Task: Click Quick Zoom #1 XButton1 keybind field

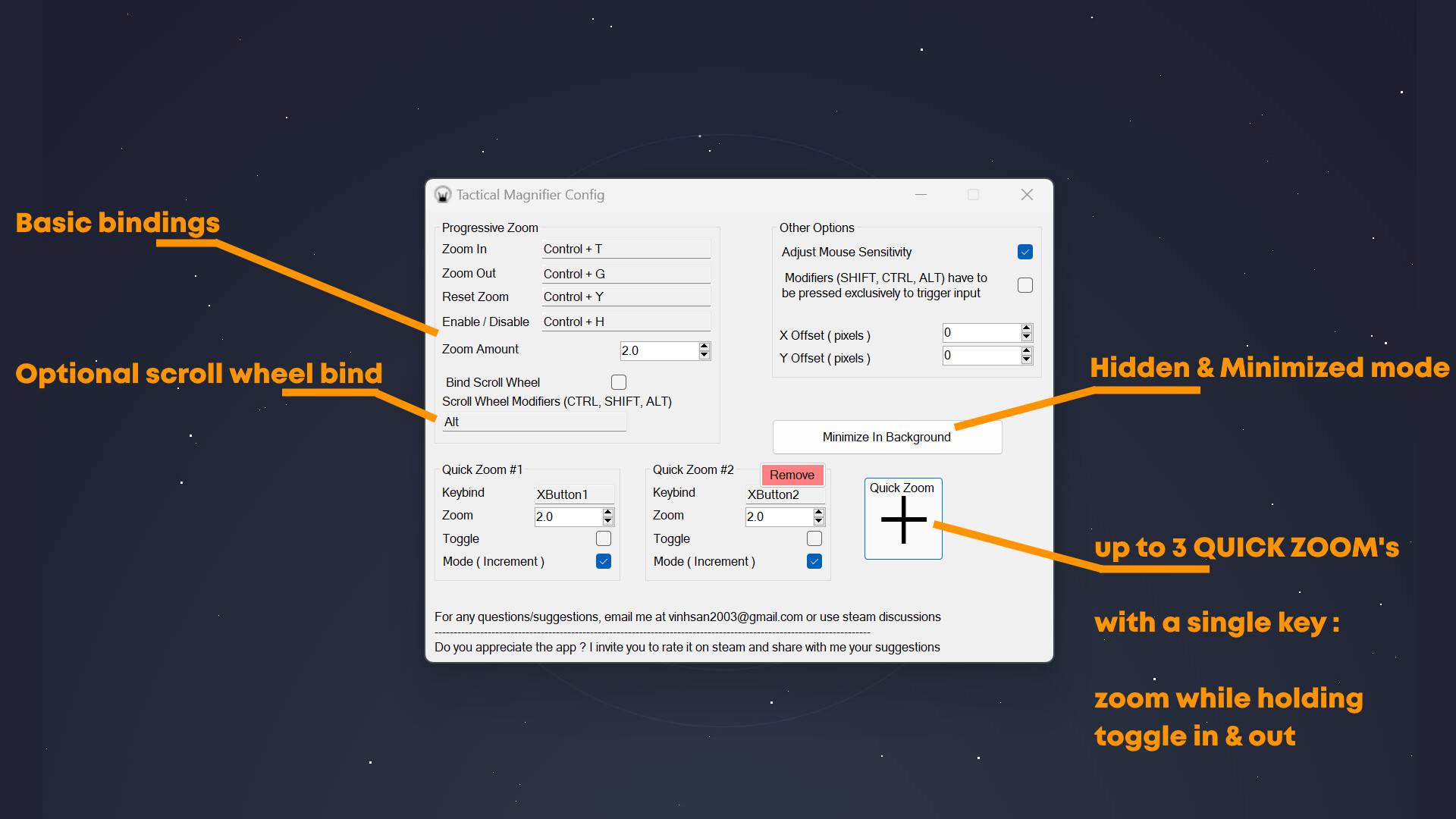Action: pos(574,494)
